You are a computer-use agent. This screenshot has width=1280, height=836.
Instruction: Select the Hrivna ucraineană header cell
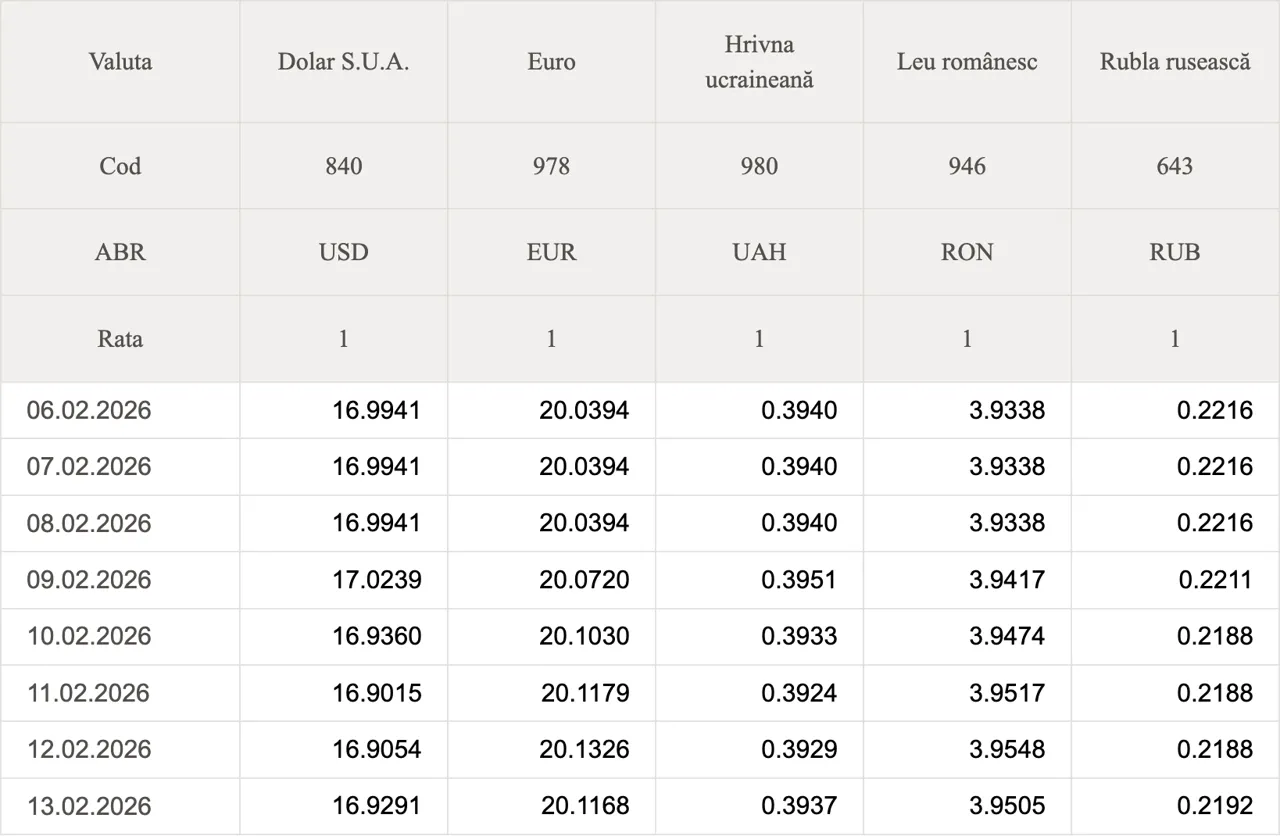click(759, 62)
